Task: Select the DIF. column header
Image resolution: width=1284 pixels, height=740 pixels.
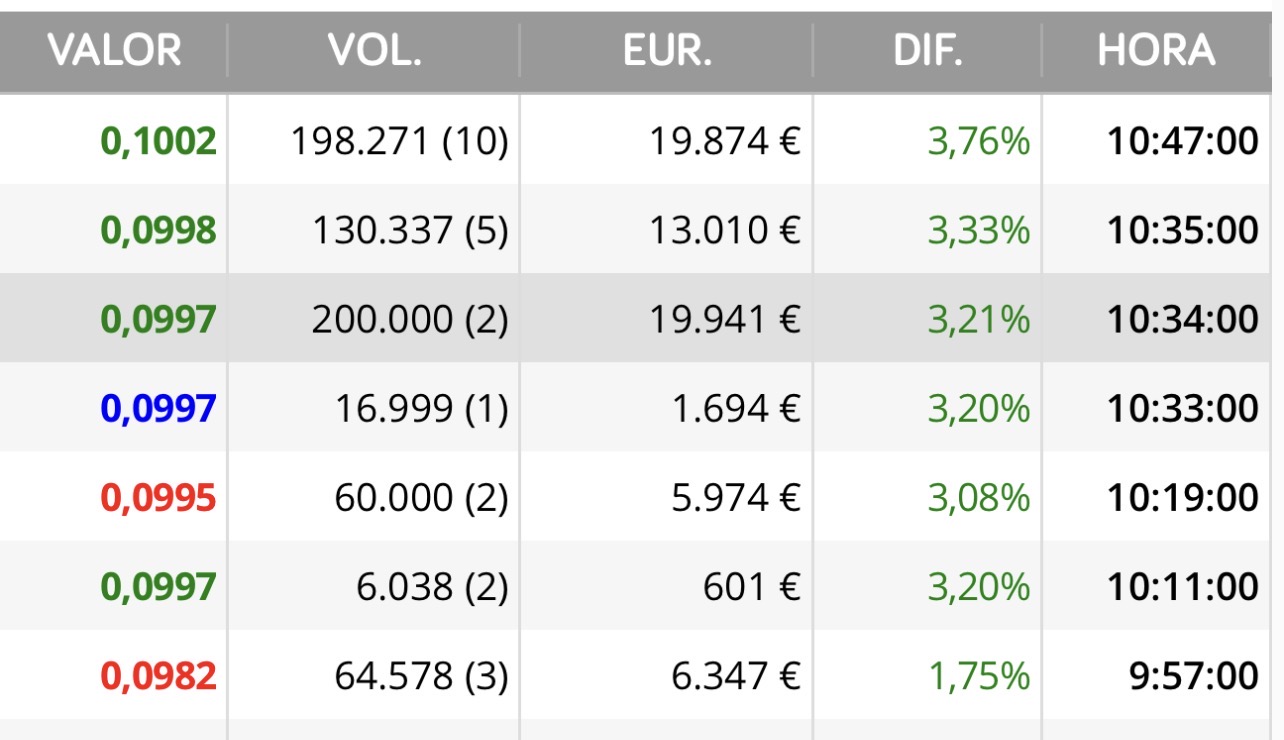Action: click(927, 50)
